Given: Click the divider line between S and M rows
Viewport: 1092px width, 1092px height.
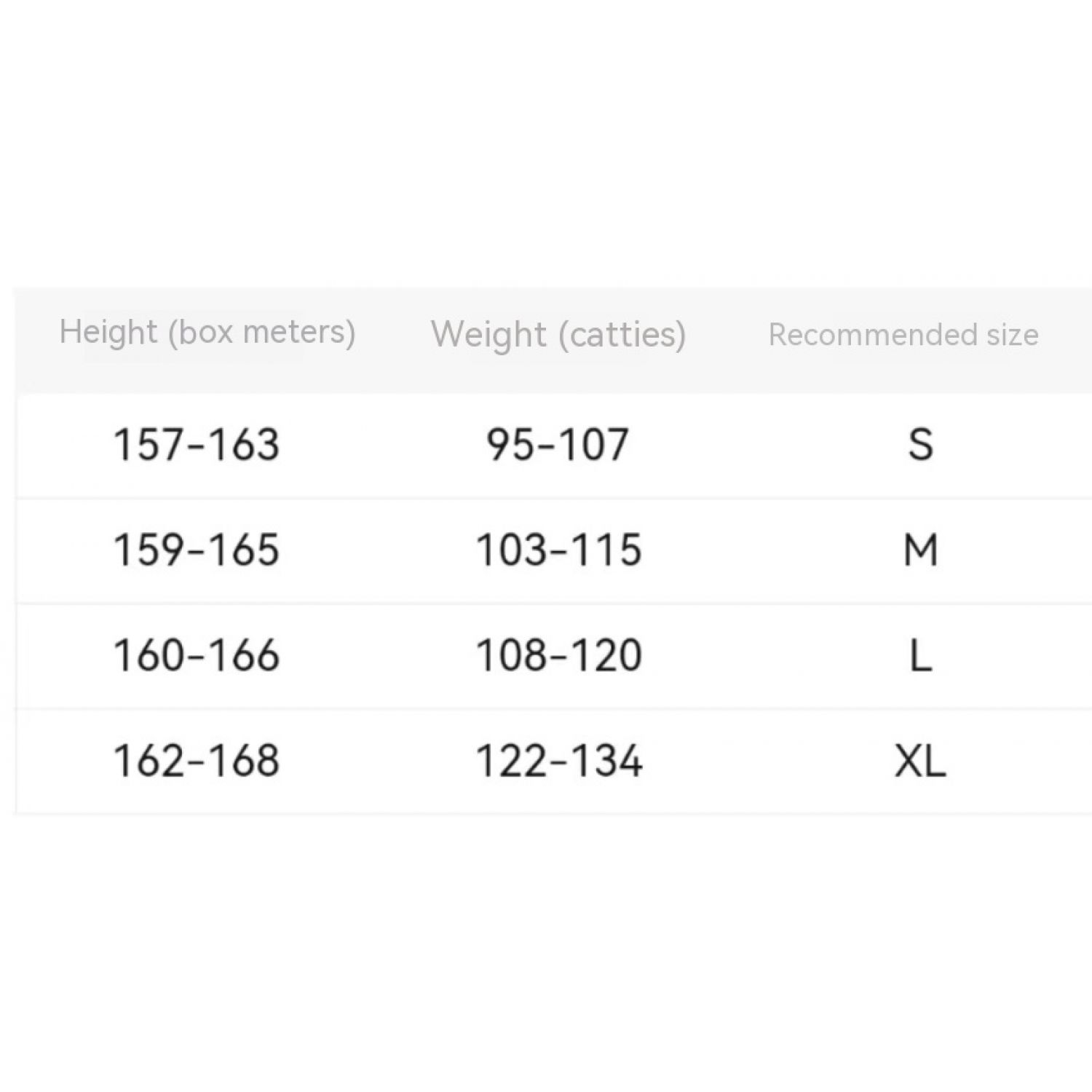Looking at the screenshot, I should tap(546, 499).
